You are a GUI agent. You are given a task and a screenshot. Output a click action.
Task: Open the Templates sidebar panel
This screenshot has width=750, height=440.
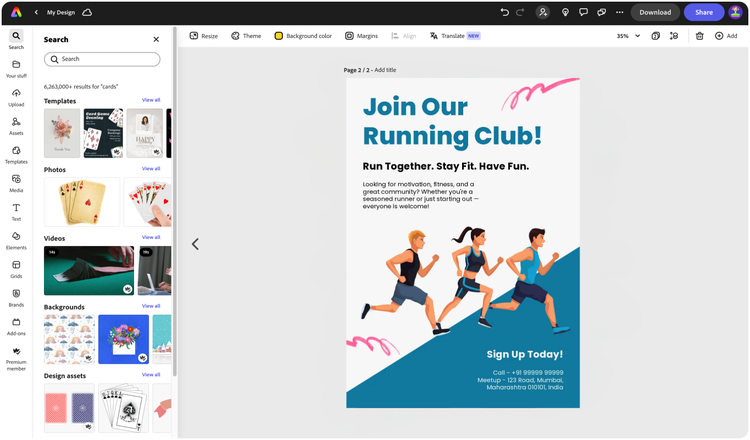[16, 155]
